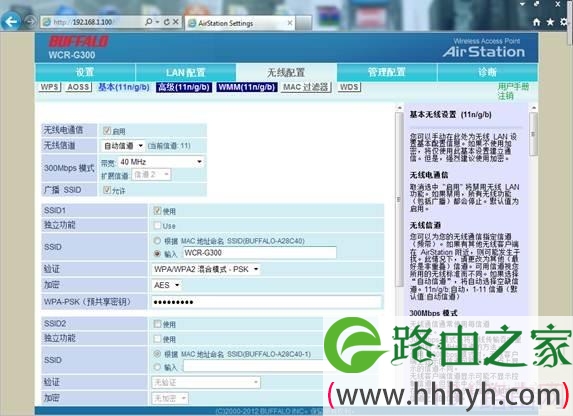Close the AirStation Settings tab
The height and width of the screenshot is (416, 573).
[x=290, y=23]
